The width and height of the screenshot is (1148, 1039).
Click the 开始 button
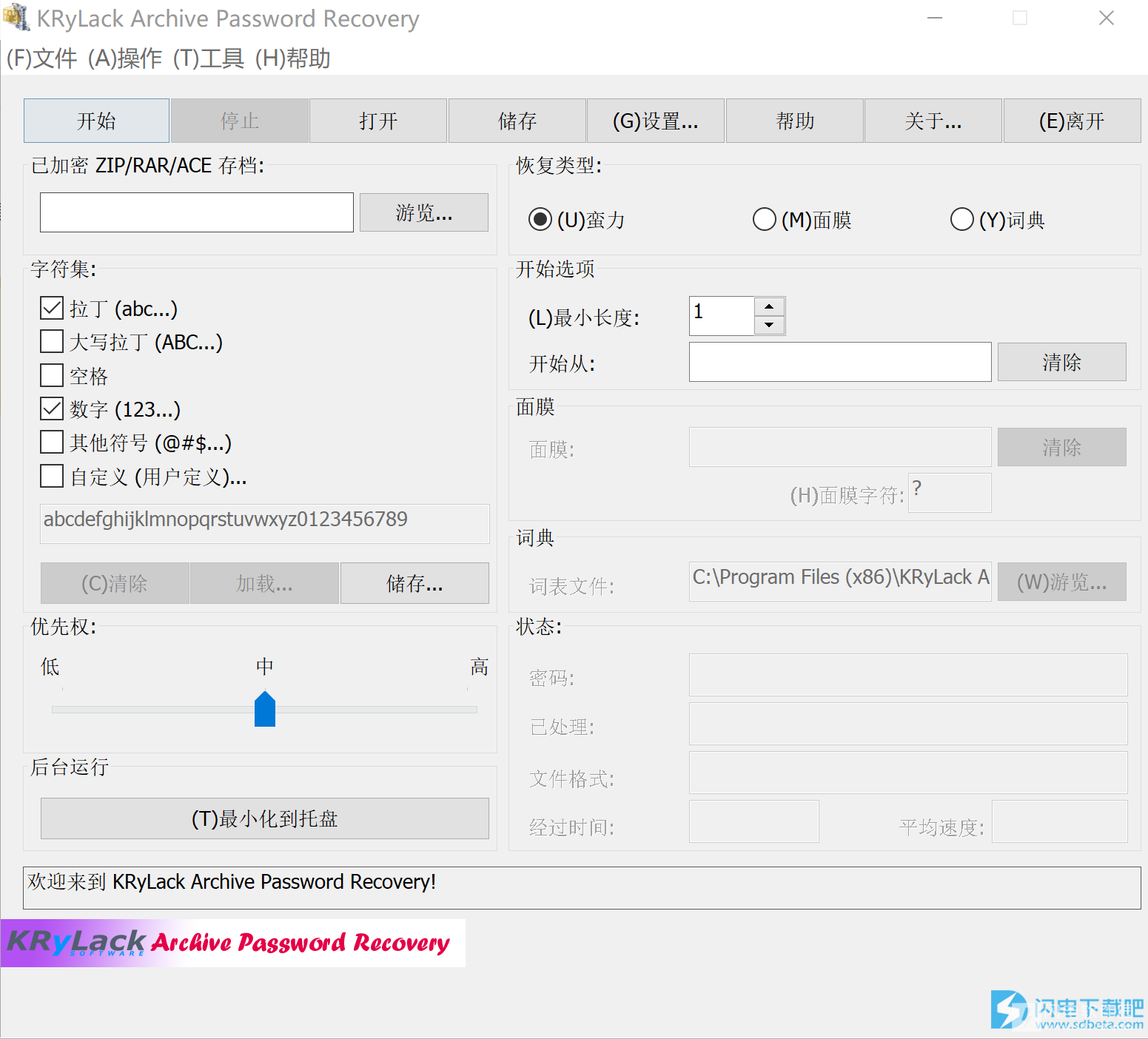pyautogui.click(x=96, y=121)
